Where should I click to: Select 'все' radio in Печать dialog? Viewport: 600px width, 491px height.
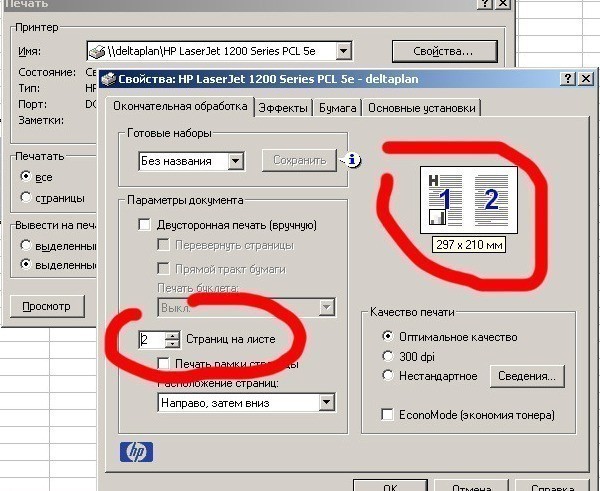[26, 176]
